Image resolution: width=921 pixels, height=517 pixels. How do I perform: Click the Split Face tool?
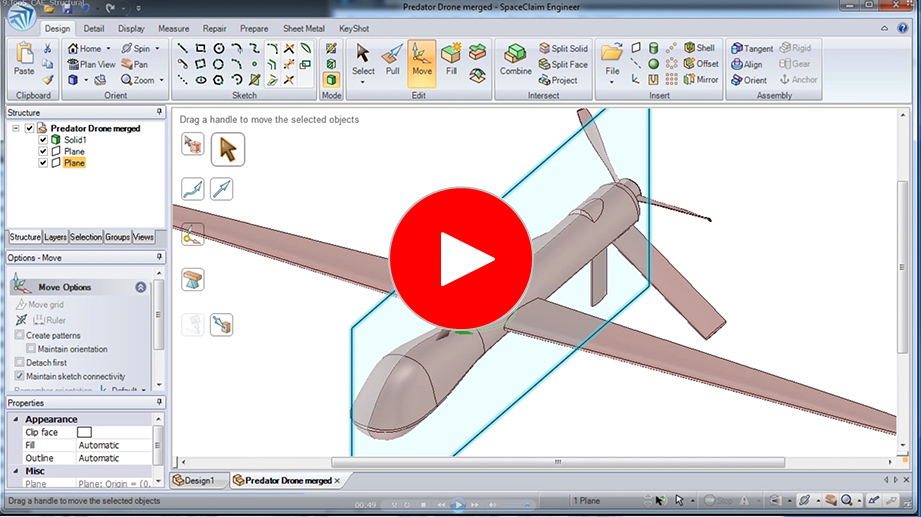[563, 64]
